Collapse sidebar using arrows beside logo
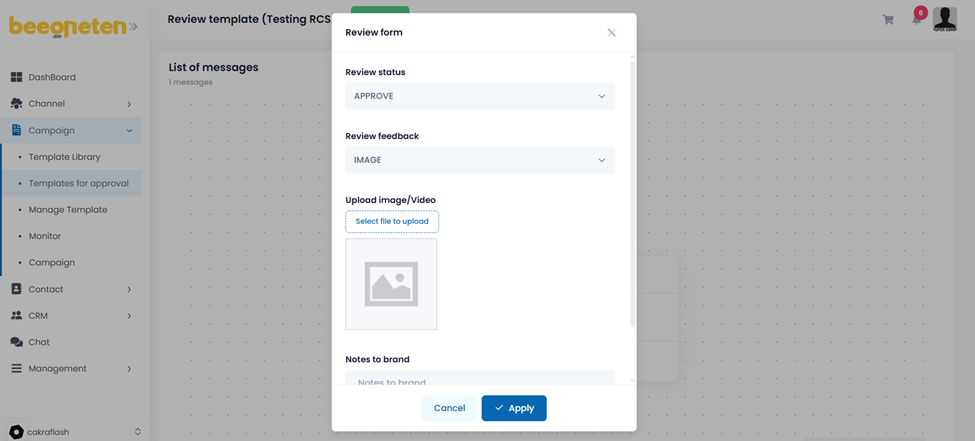The width and height of the screenshot is (975, 441). tap(133, 27)
